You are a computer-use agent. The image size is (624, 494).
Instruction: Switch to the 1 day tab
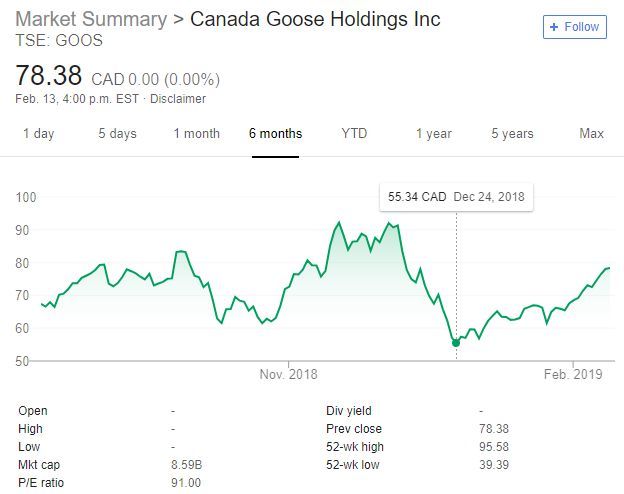[x=38, y=134]
